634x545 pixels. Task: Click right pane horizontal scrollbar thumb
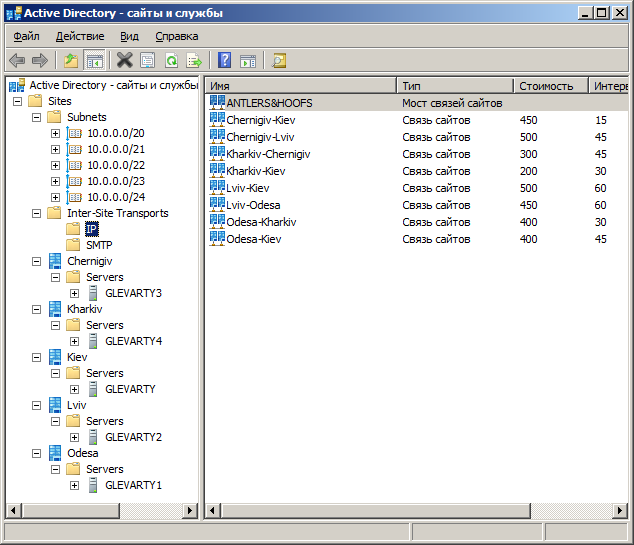pyautogui.click(x=376, y=511)
